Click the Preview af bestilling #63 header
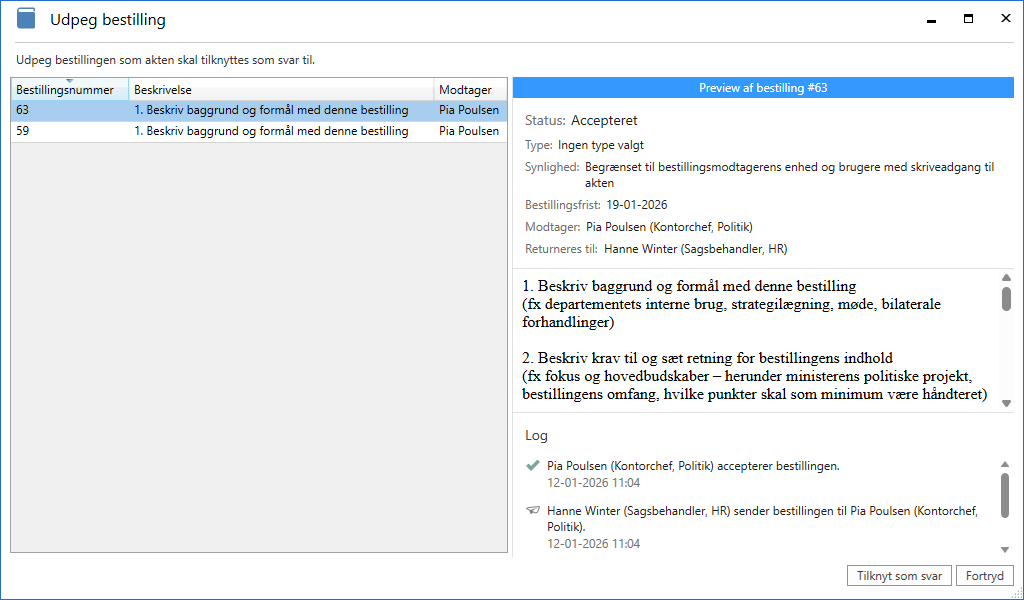This screenshot has height=600, width=1024. click(x=762, y=88)
